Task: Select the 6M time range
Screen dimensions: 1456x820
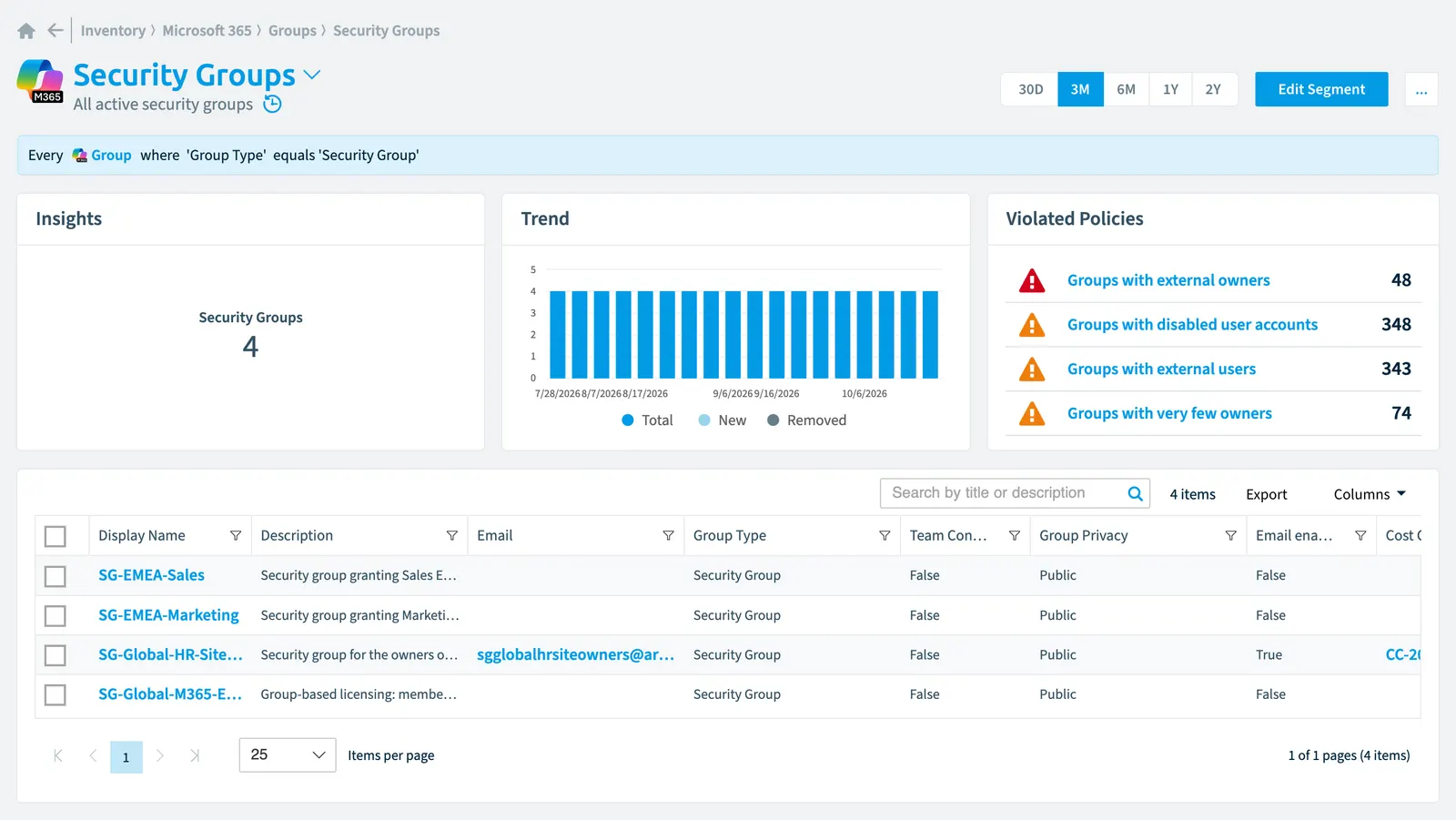Action: click(1126, 89)
